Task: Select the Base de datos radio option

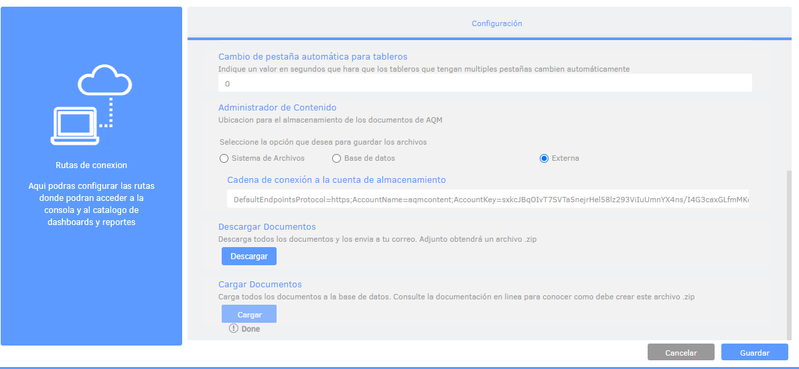Action: click(336, 159)
